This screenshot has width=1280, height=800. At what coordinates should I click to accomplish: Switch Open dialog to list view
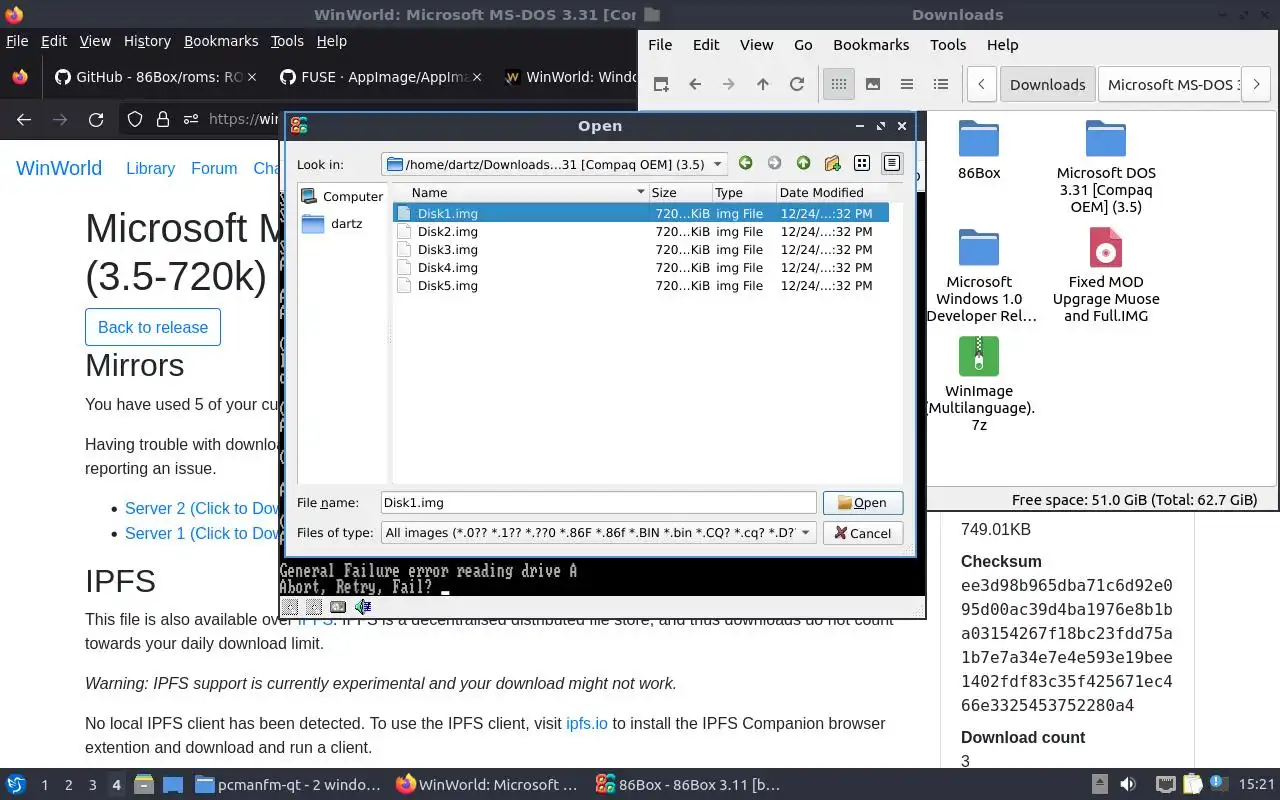[862, 164]
